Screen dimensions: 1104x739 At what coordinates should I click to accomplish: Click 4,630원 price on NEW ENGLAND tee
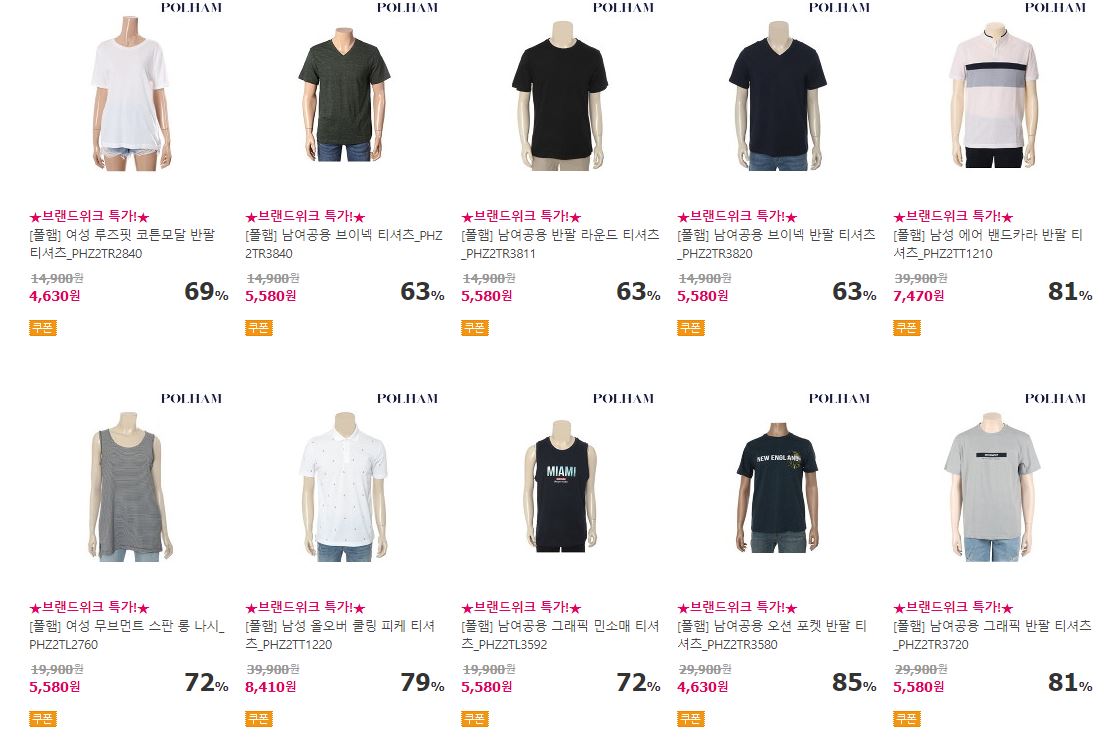tap(703, 687)
